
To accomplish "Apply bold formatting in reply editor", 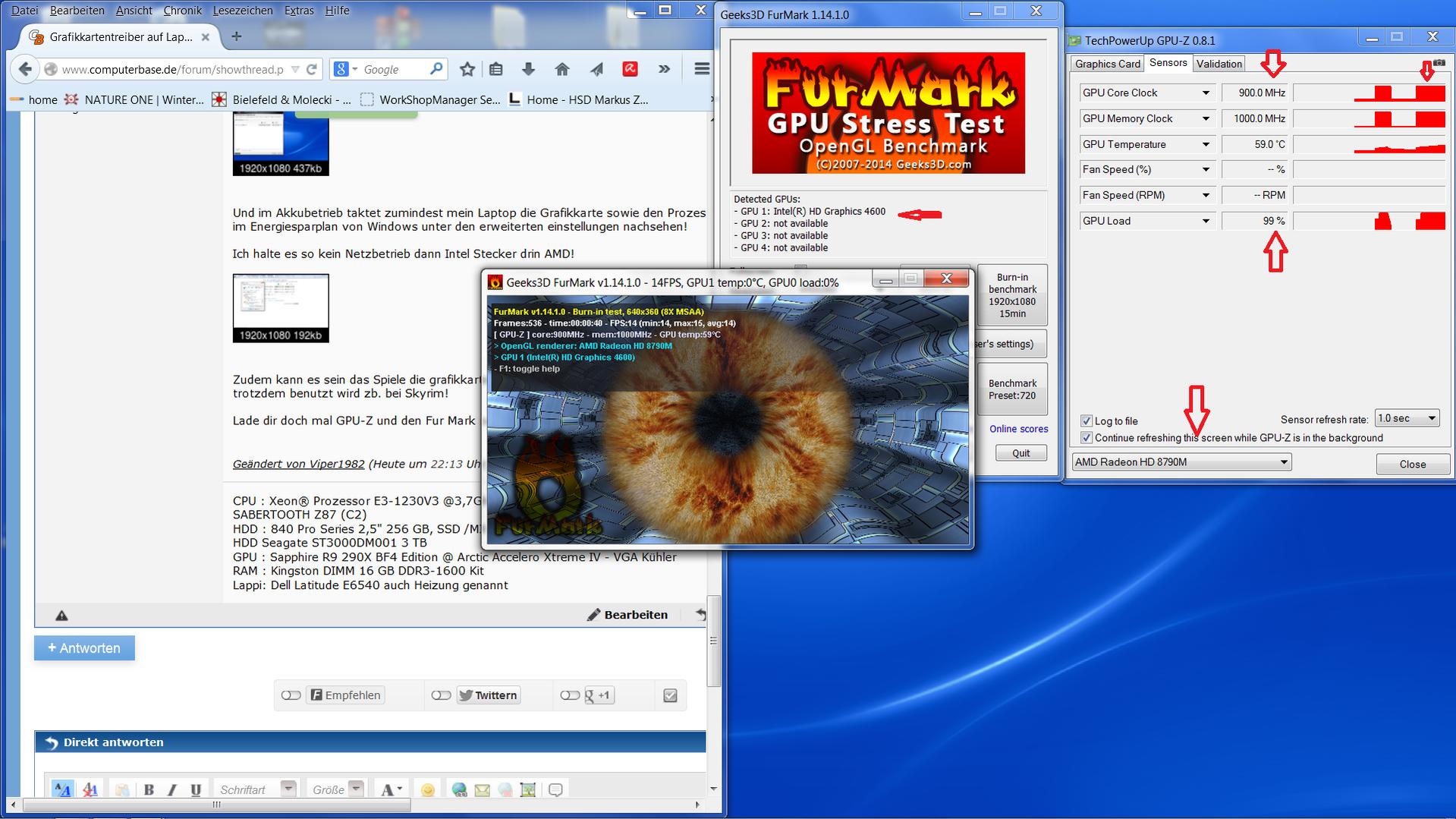I will tap(149, 789).
